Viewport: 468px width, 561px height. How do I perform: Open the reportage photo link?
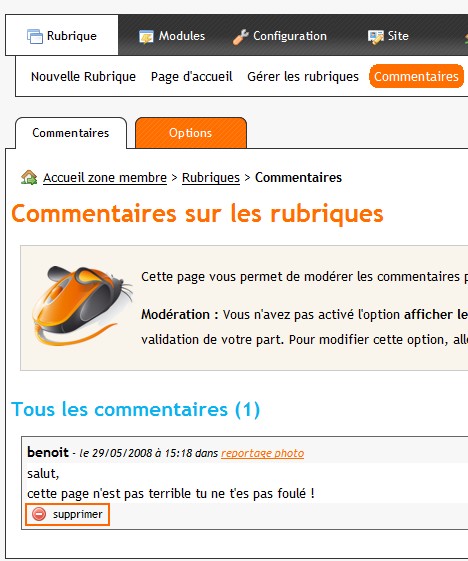263,453
